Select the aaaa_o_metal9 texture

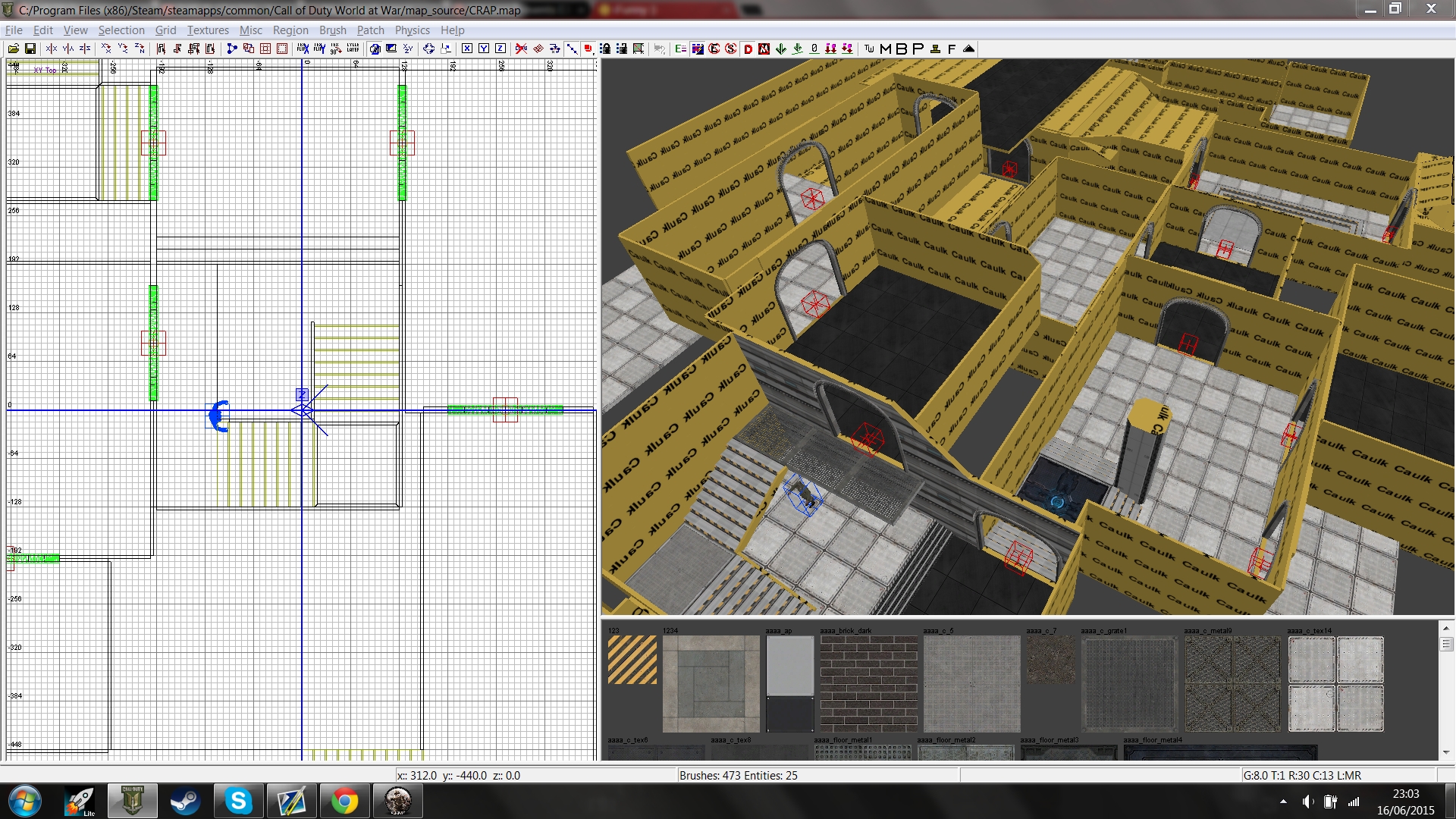[x=1232, y=683]
